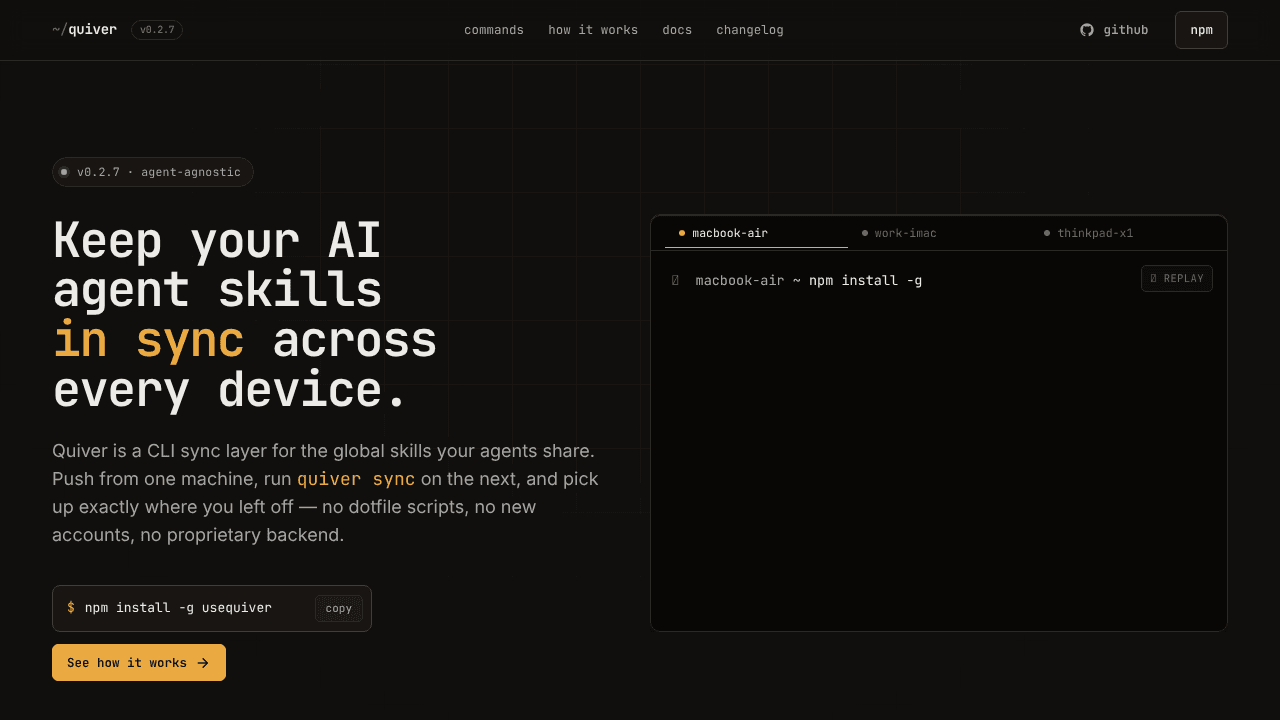
Task: Open the changelog nav link
Action: pyautogui.click(x=750, y=30)
